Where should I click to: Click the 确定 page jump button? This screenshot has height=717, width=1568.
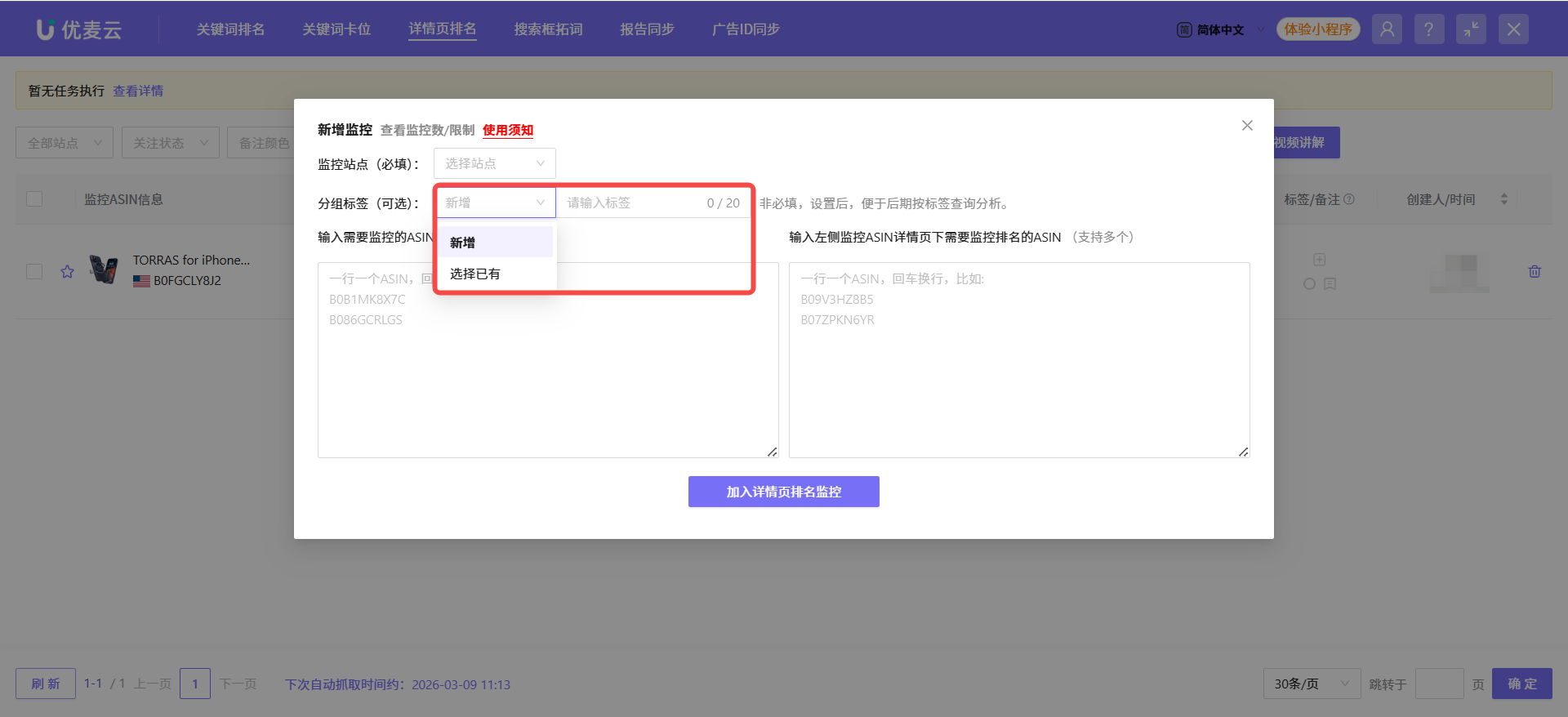click(1522, 684)
